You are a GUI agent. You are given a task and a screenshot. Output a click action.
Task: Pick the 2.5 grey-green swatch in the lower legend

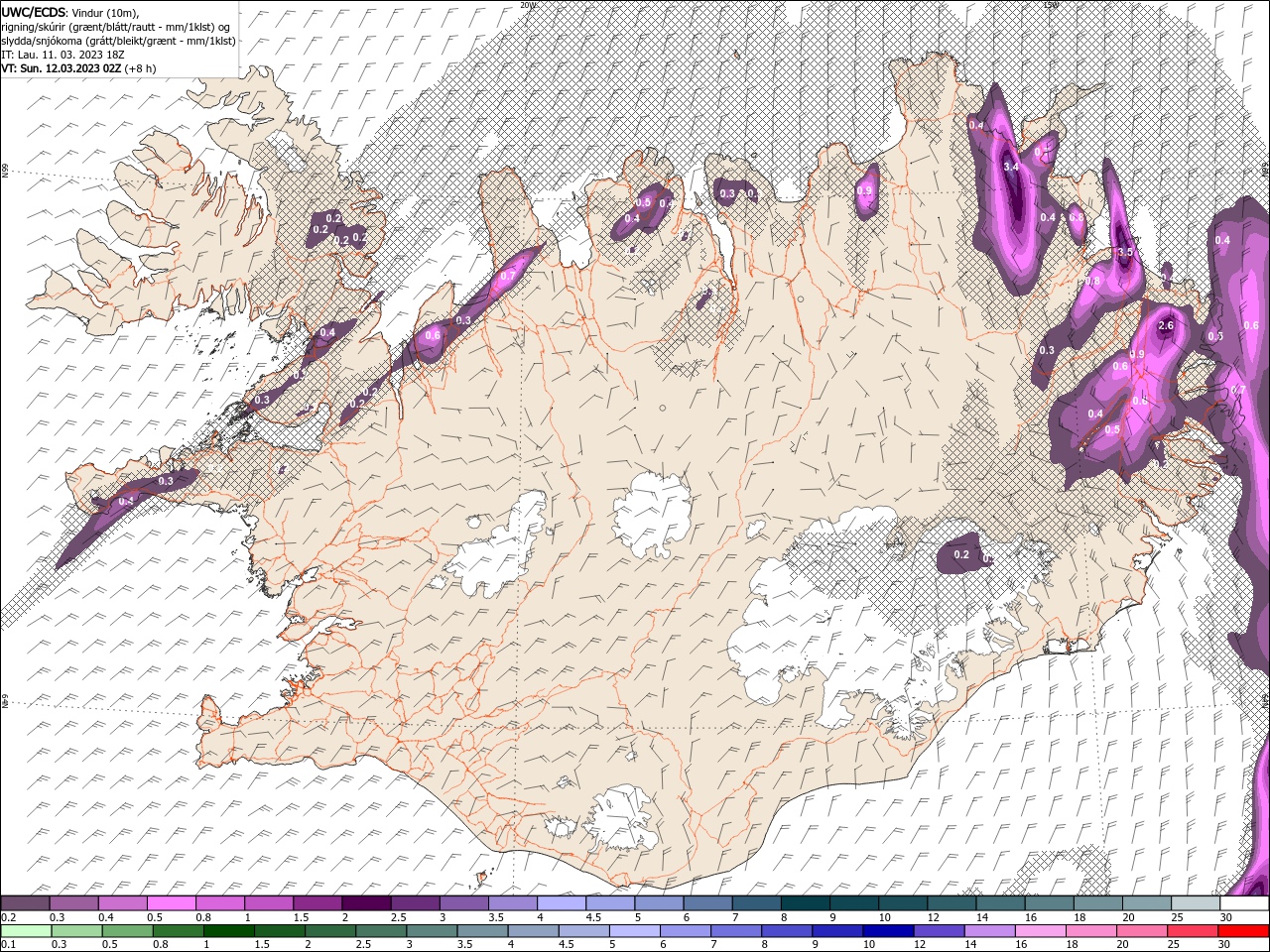click(x=381, y=930)
